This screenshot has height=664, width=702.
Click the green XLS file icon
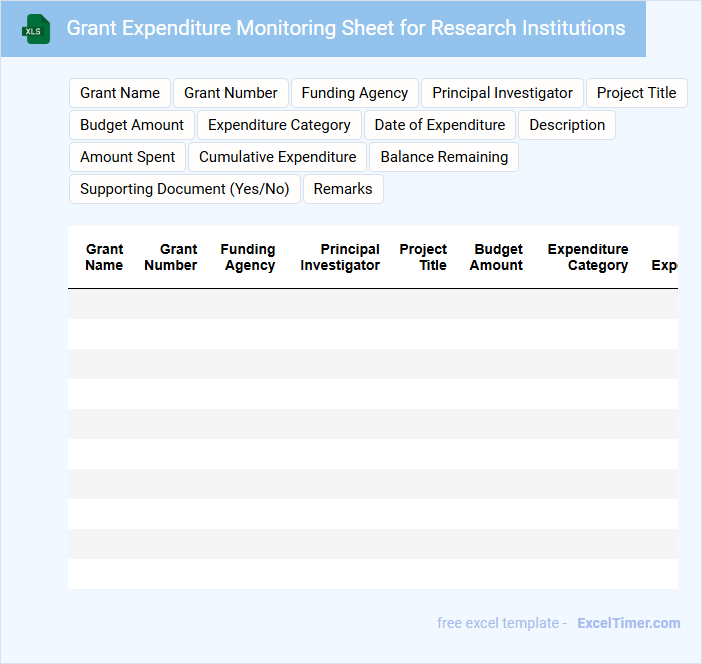(36, 29)
